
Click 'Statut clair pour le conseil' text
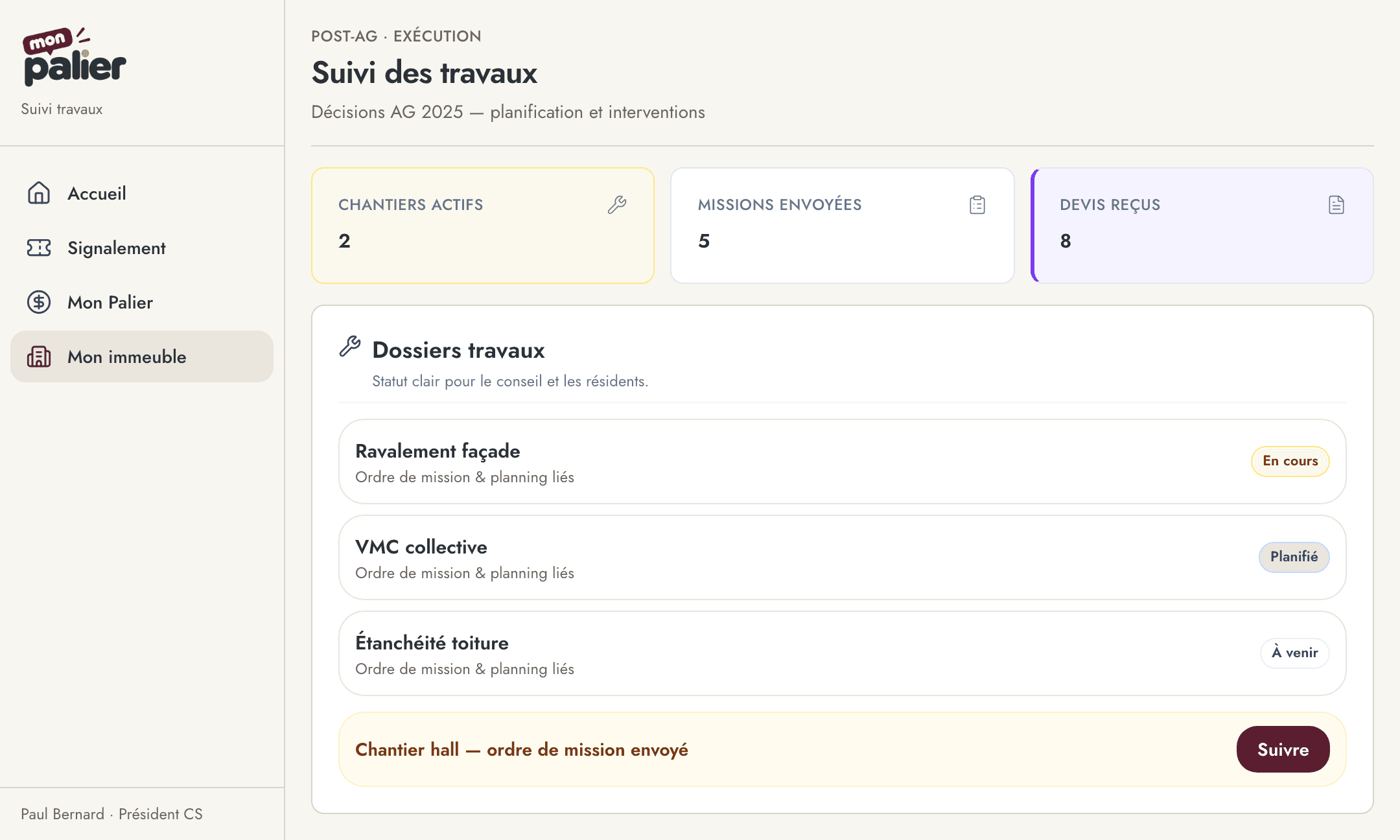click(x=510, y=381)
